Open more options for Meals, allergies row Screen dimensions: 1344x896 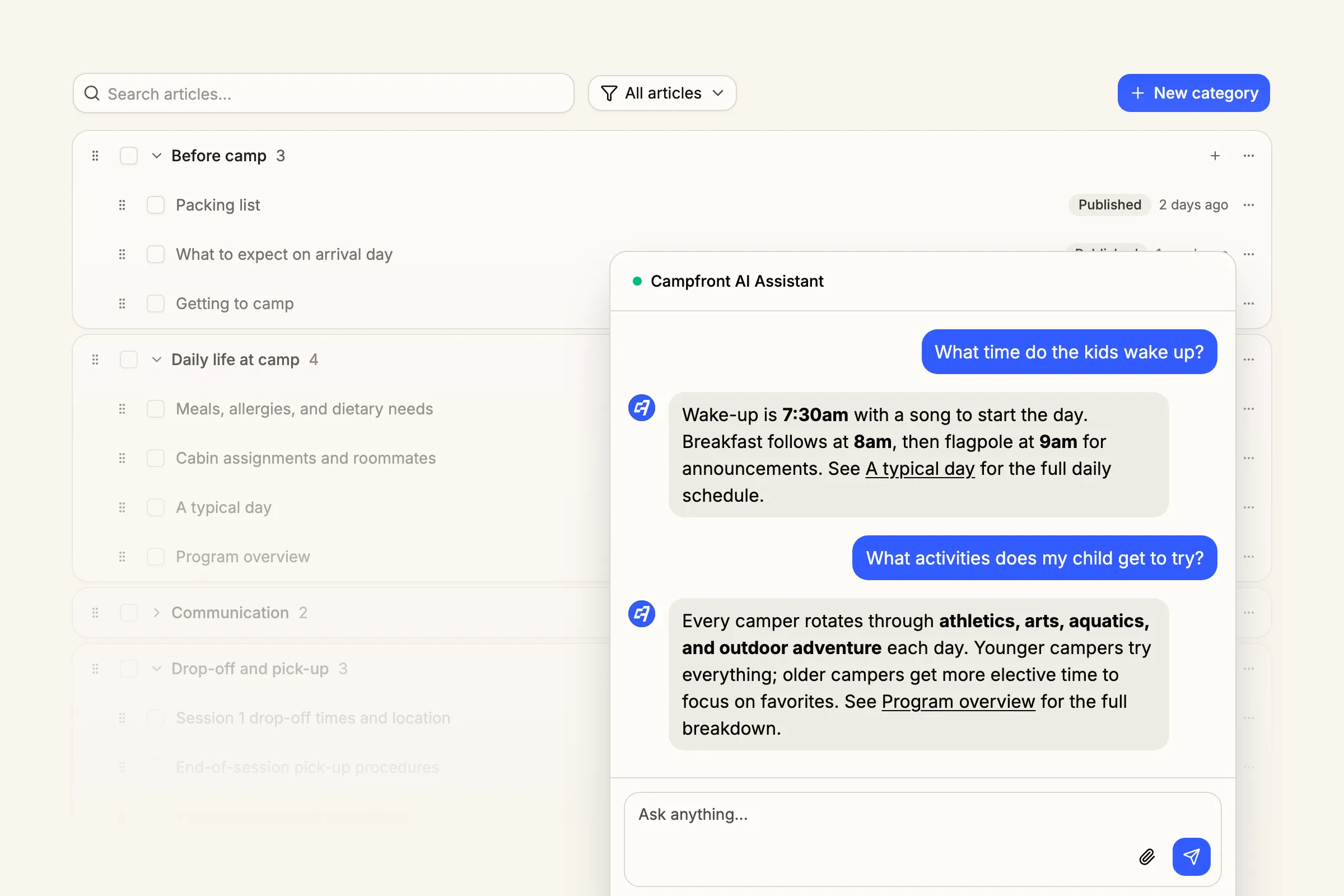pyautogui.click(x=1249, y=409)
